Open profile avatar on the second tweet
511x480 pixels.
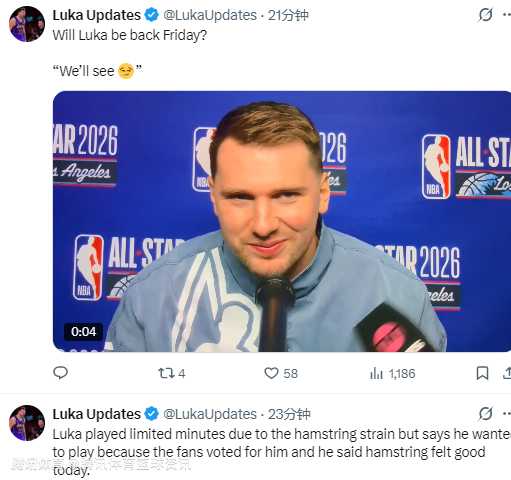tap(27, 423)
